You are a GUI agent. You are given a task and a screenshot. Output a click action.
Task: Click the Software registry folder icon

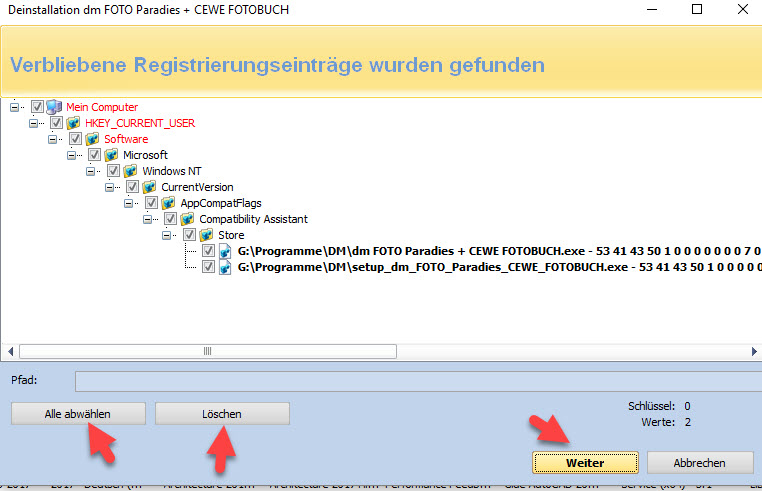tap(92, 139)
